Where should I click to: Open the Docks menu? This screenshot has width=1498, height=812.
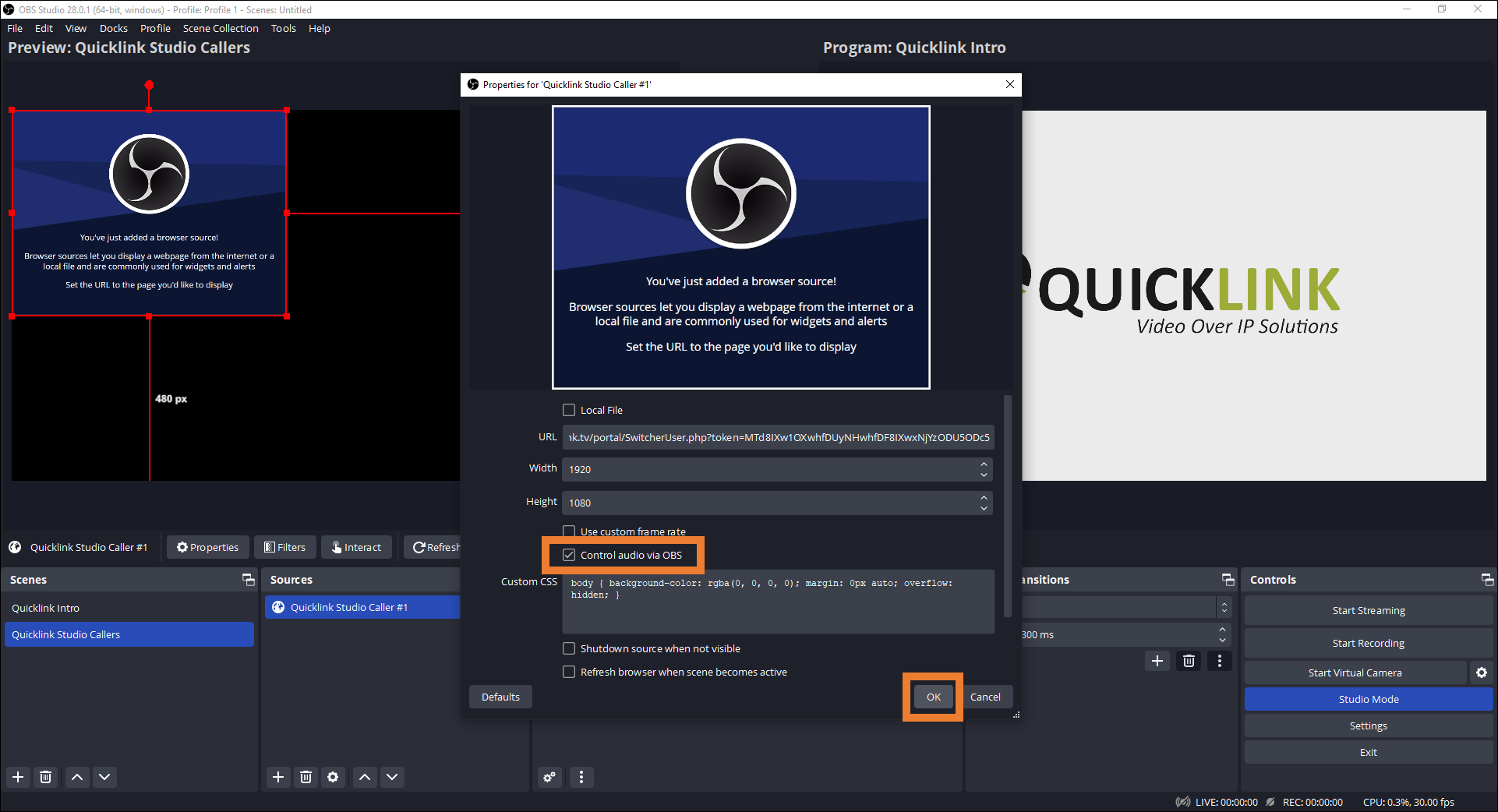tap(114, 28)
